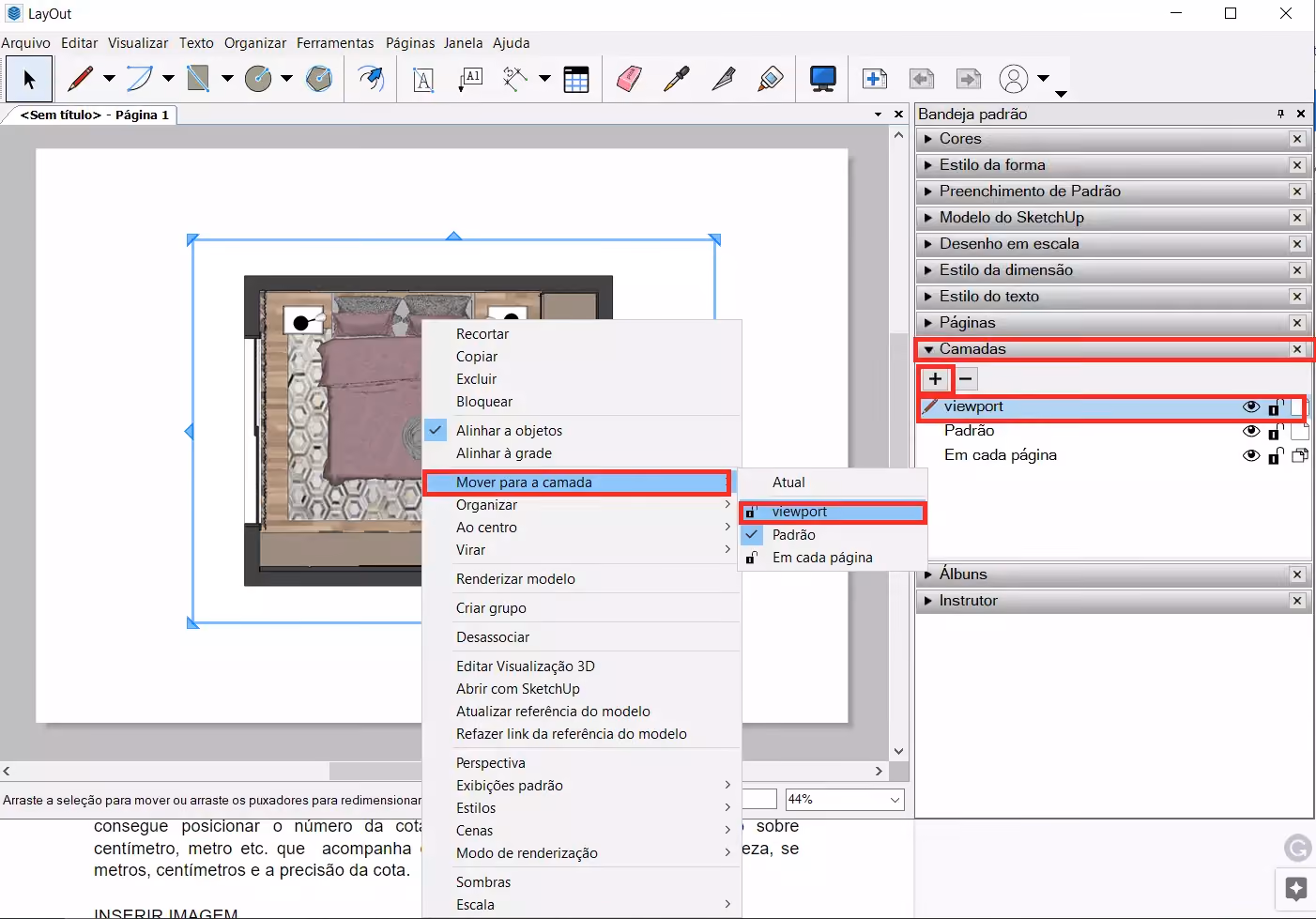This screenshot has height=919, width=1316.
Task: Select Abrir com SketchUp from context menu
Action: point(518,689)
